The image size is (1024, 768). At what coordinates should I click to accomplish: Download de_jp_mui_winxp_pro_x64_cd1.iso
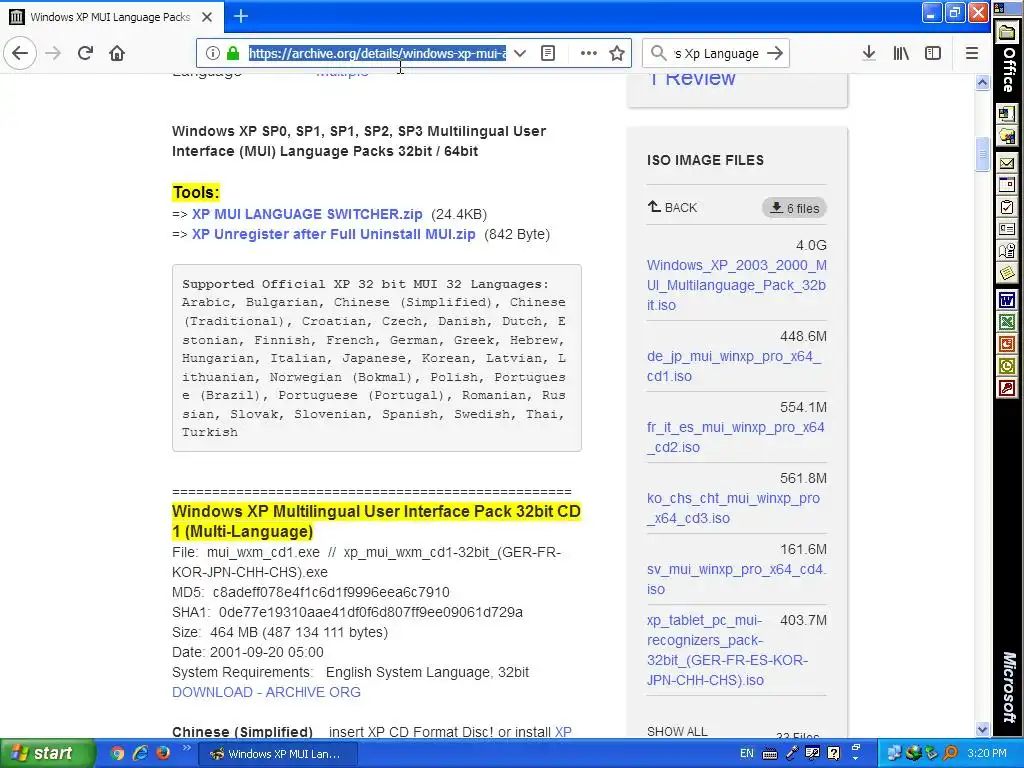click(x=734, y=366)
